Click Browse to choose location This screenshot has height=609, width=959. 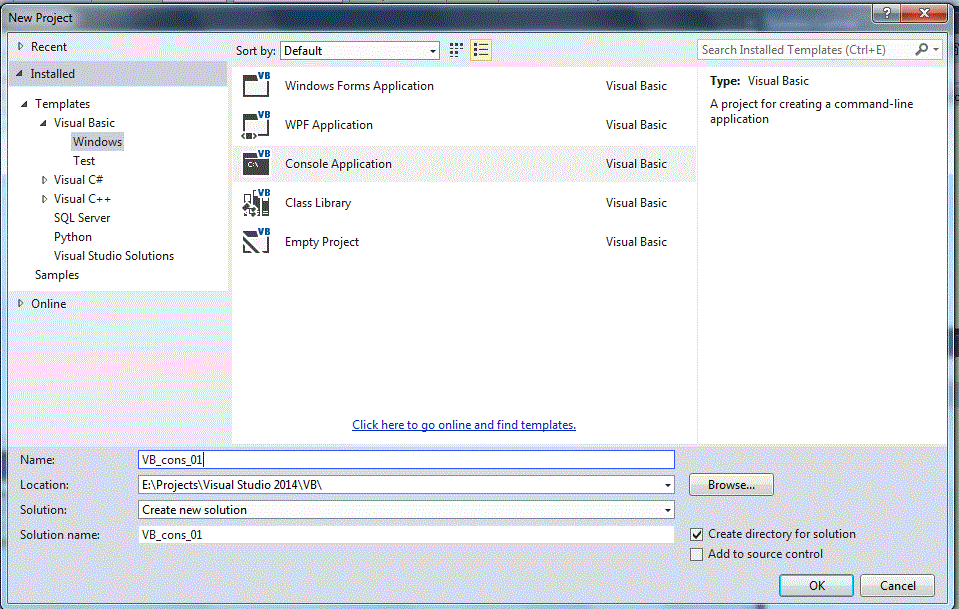731,485
